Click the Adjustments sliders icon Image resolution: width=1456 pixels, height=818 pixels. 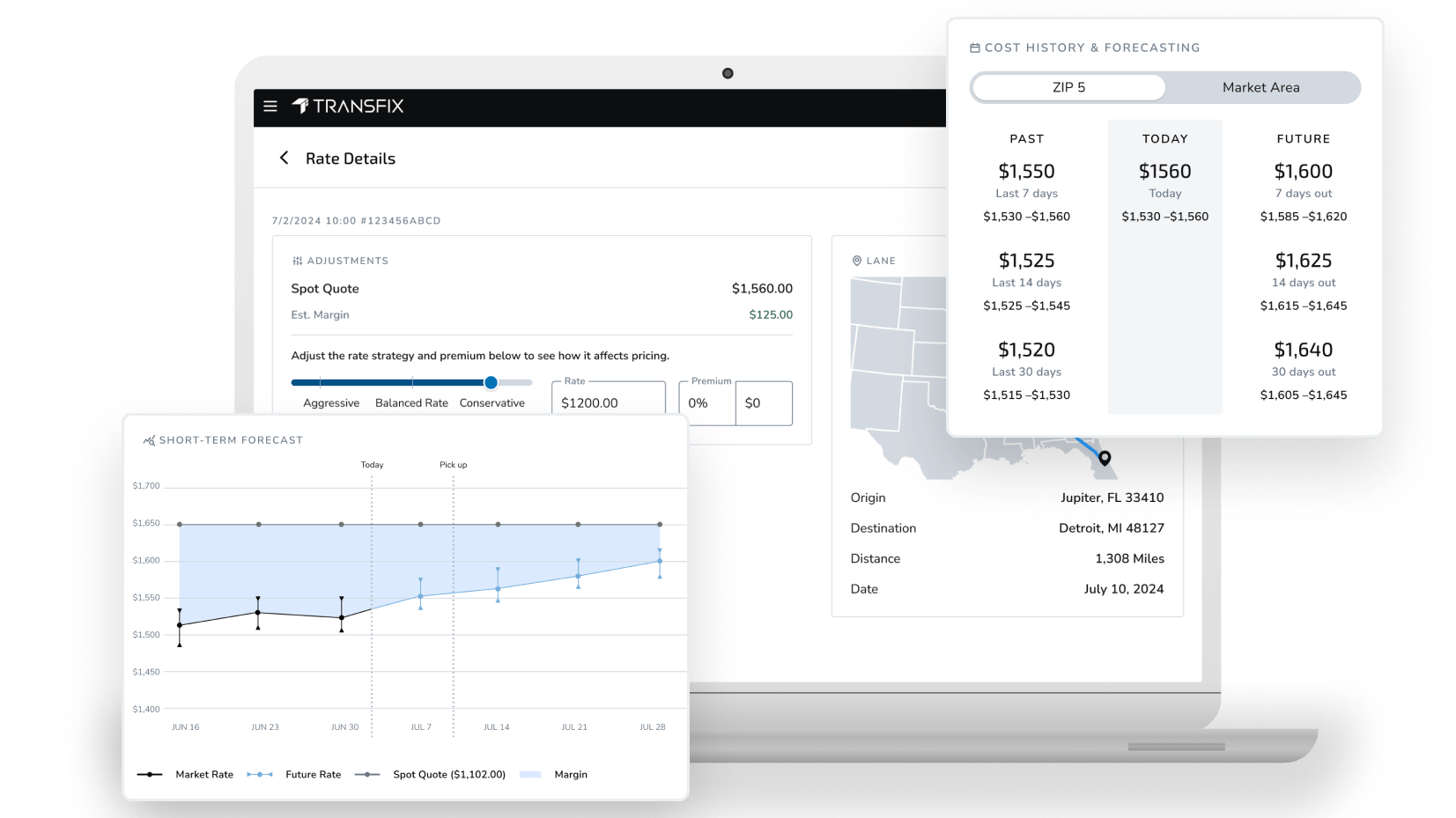click(x=297, y=260)
